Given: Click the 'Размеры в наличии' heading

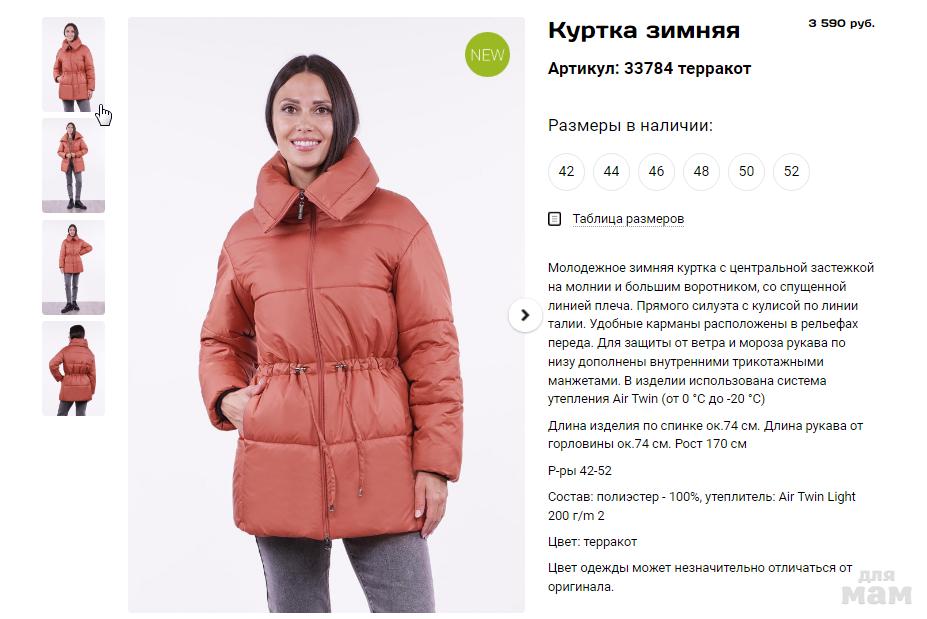Looking at the screenshot, I should (630, 125).
